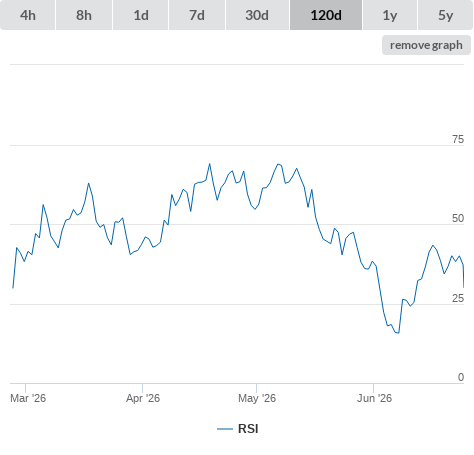Click the remove graph button
The height and width of the screenshot is (455, 474).
(x=426, y=45)
